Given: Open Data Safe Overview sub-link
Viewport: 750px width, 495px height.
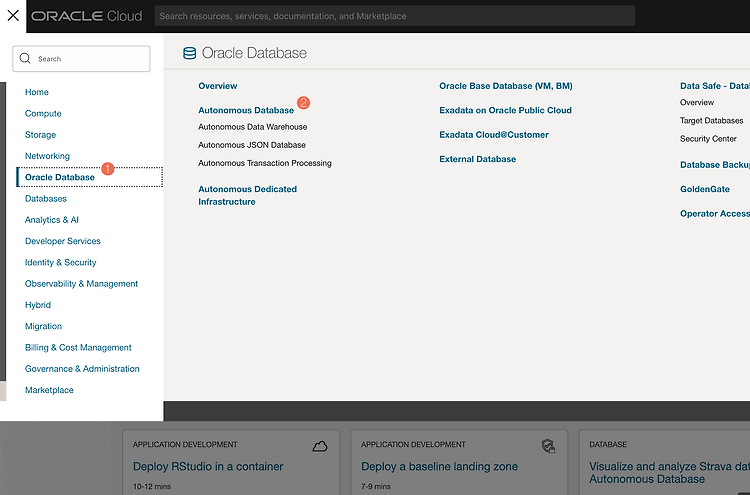Looking at the screenshot, I should point(697,102).
